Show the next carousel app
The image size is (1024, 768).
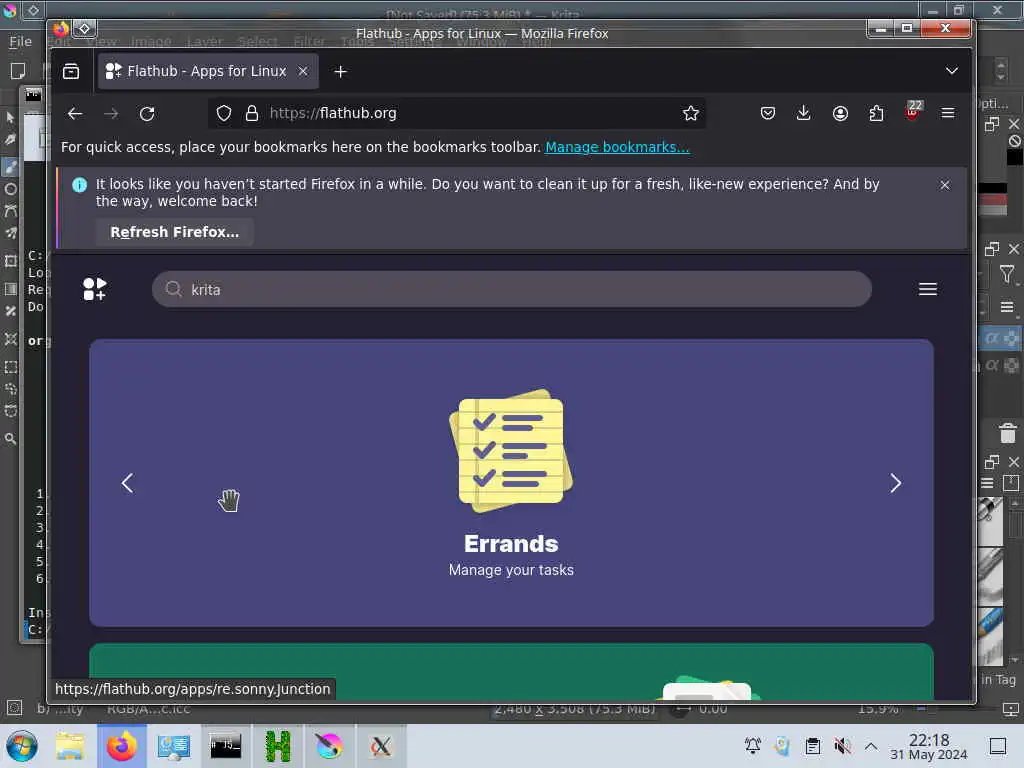click(895, 483)
